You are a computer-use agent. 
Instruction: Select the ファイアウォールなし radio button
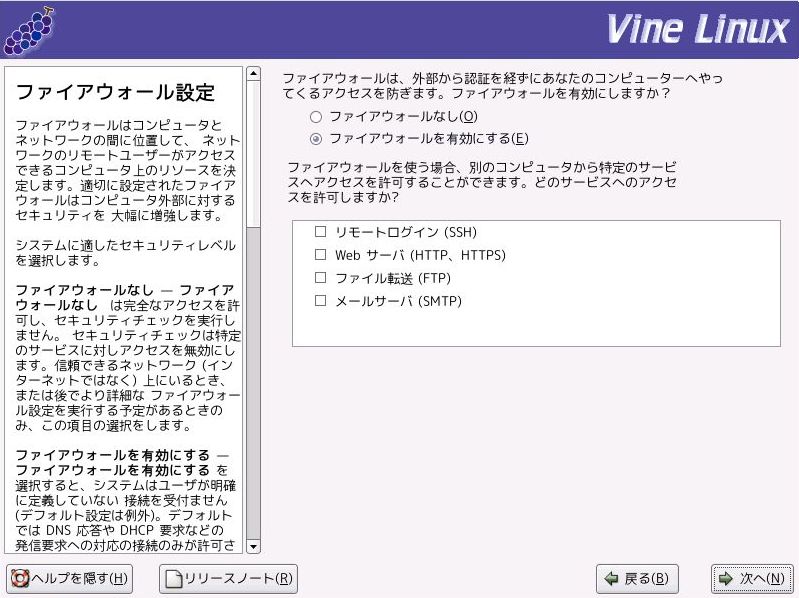click(x=316, y=117)
